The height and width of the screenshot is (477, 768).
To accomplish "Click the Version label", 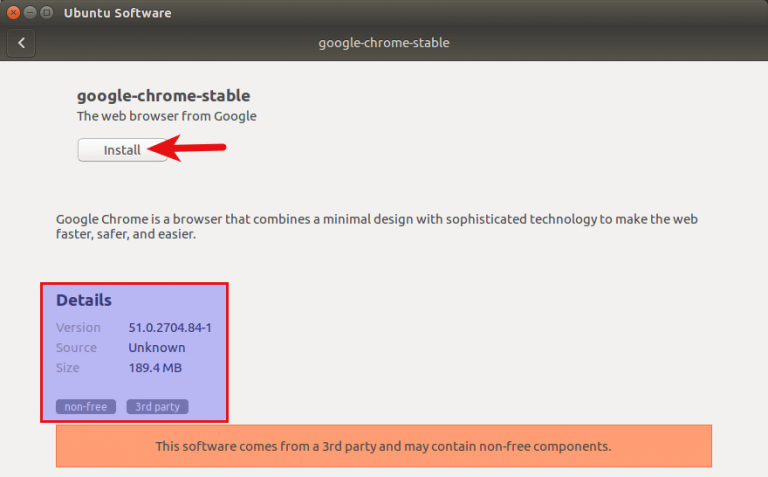I will click(78, 327).
